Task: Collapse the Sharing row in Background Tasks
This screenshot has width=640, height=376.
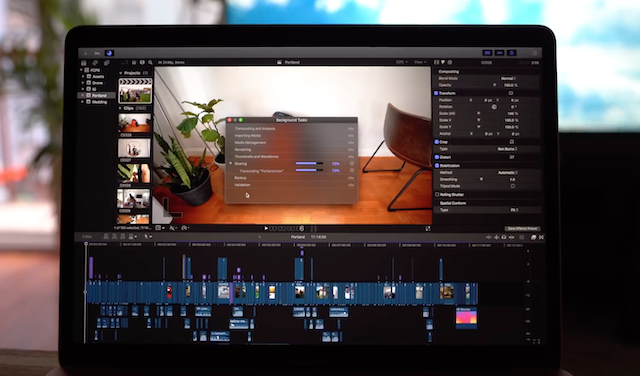Action: point(231,163)
